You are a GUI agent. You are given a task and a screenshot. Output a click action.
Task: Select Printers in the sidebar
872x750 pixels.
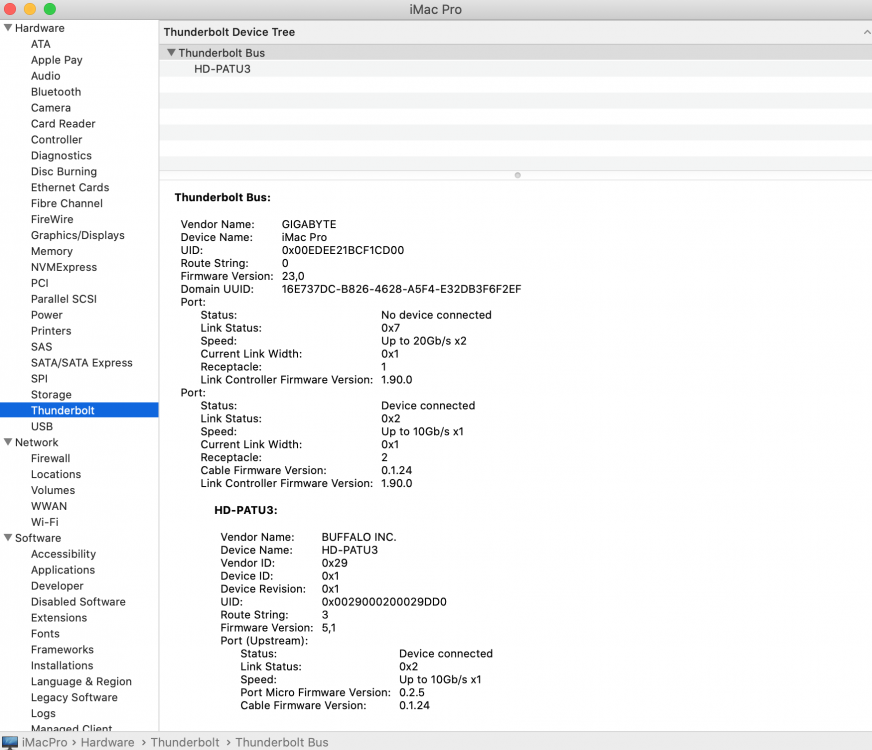tap(51, 331)
